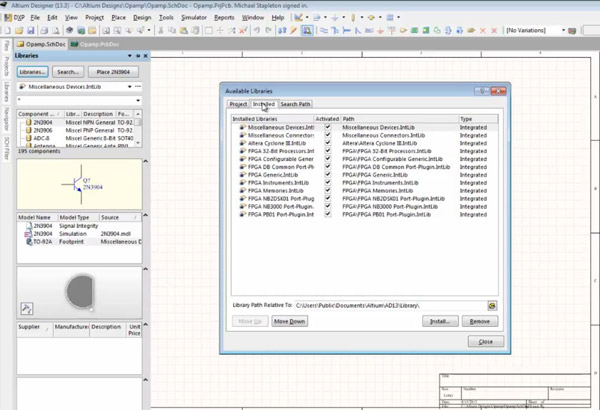Image resolution: width=600 pixels, height=410 pixels.
Task: Click the Search... button in Libraries panel
Action: 68,72
